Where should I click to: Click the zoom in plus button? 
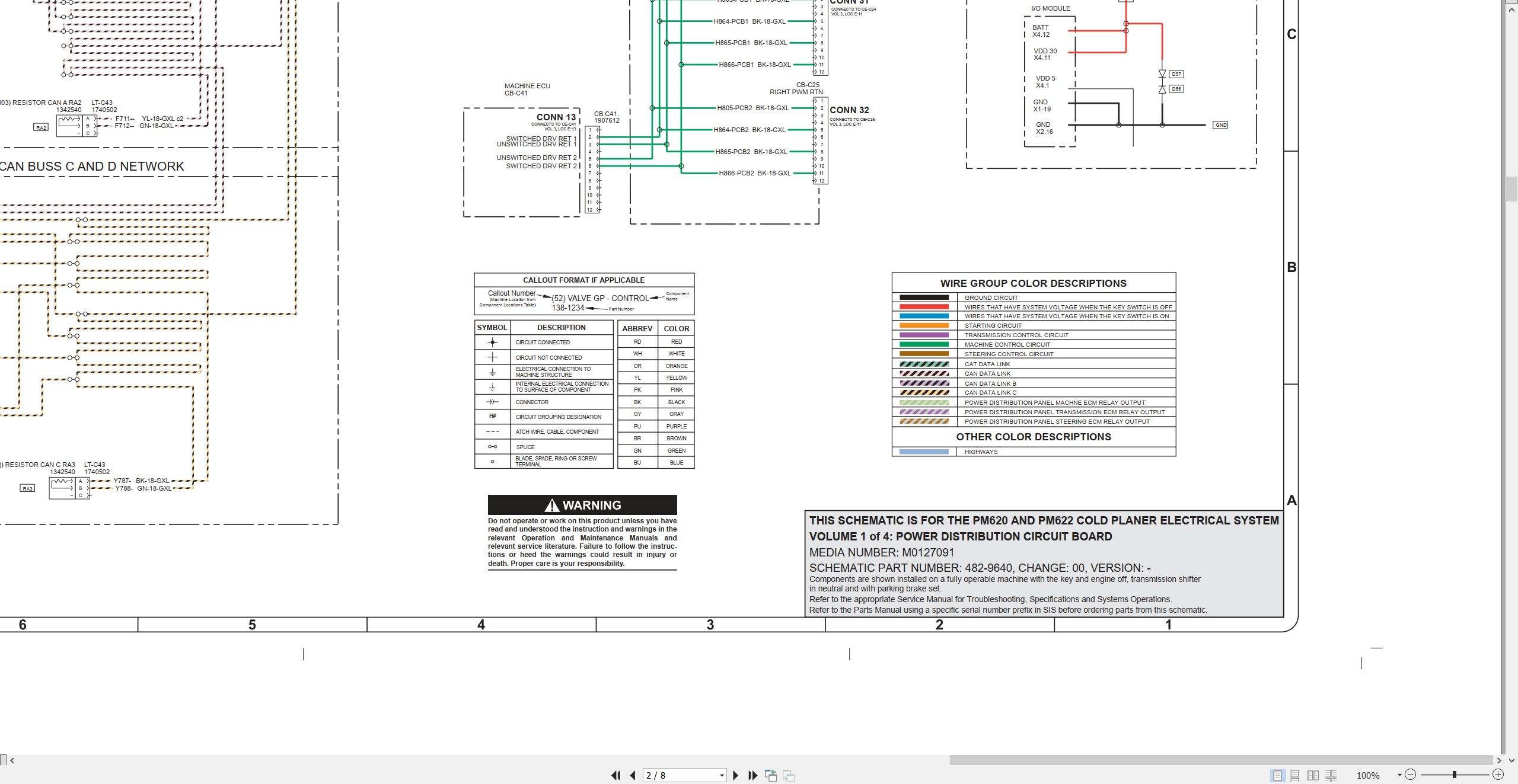1498,775
